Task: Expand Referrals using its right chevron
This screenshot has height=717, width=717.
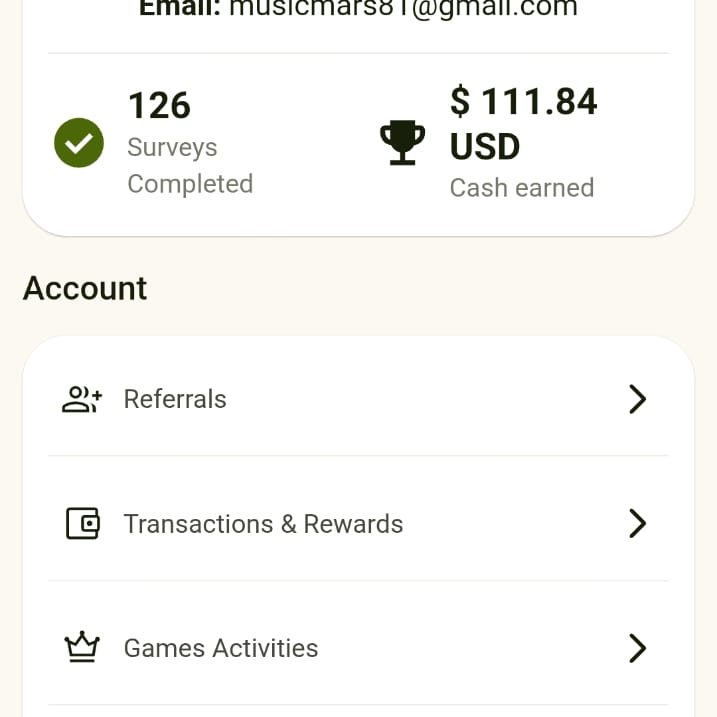Action: pos(637,399)
